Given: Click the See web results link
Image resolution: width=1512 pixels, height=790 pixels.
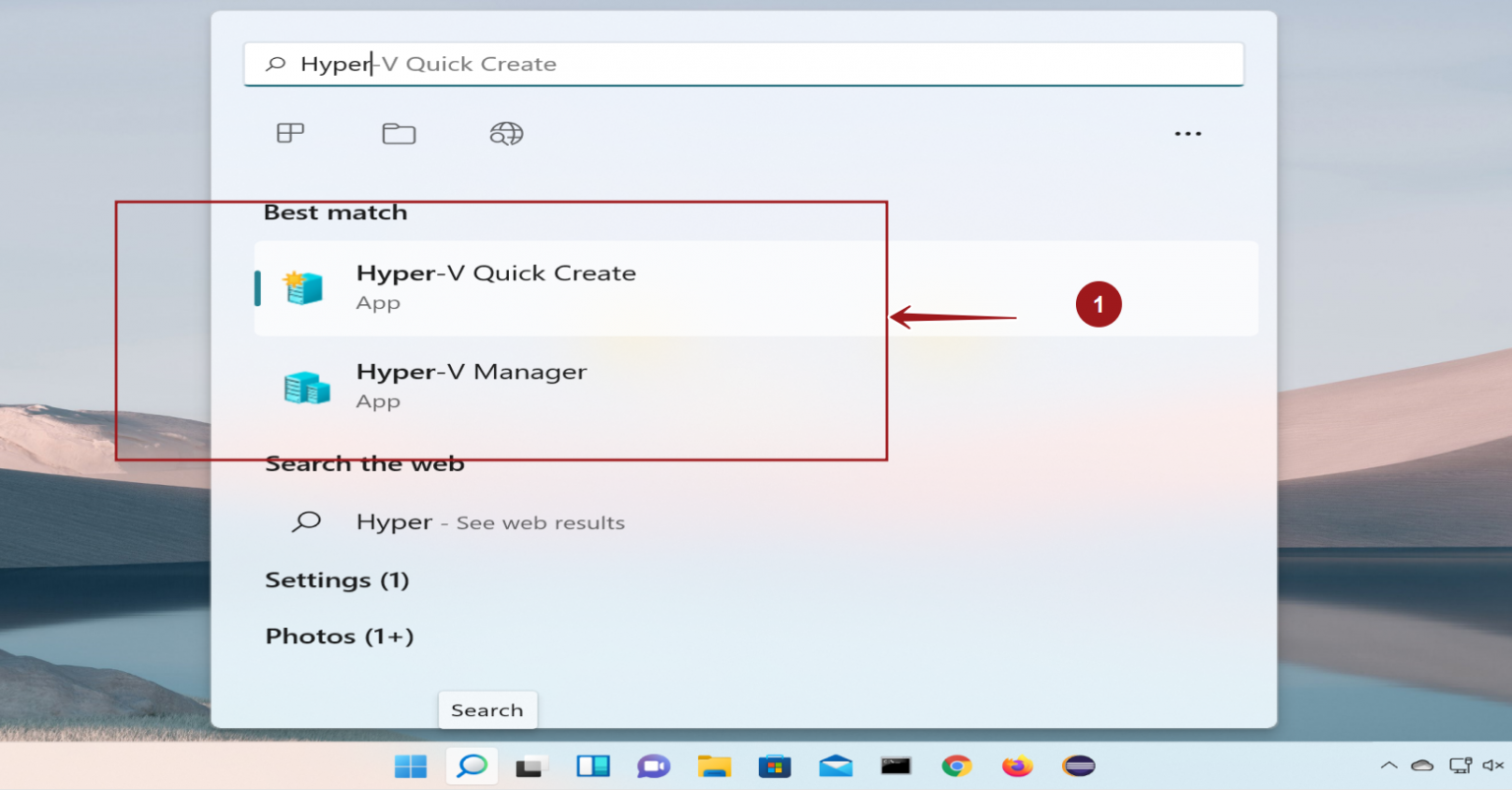Looking at the screenshot, I should (539, 522).
